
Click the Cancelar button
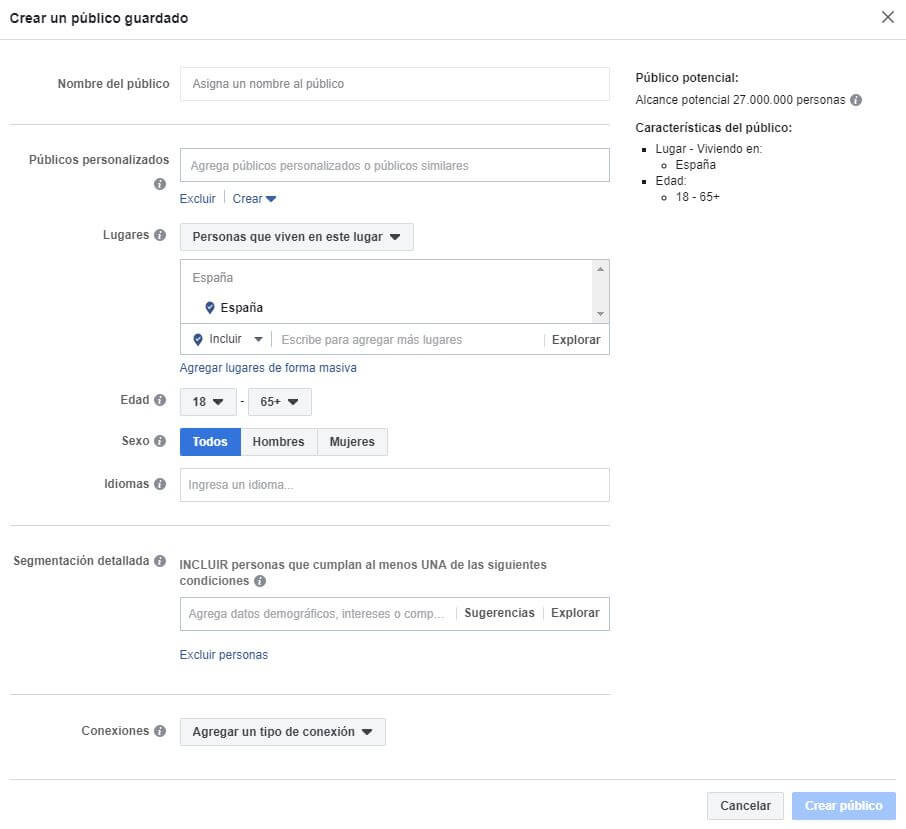point(745,806)
